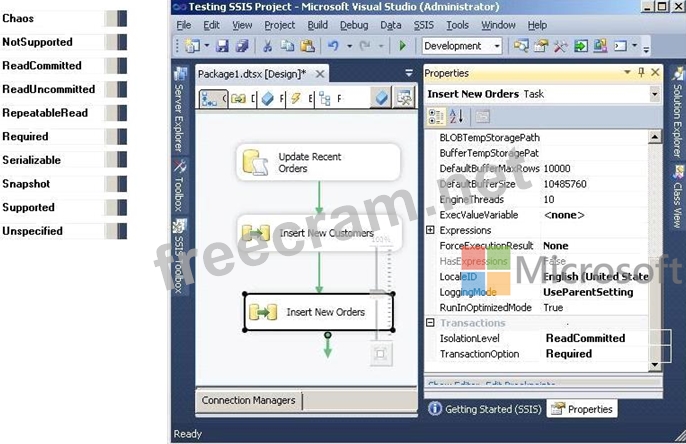The image size is (686, 444).
Task: Select the Package1.dtsx [Design] tab
Action: tap(252, 74)
